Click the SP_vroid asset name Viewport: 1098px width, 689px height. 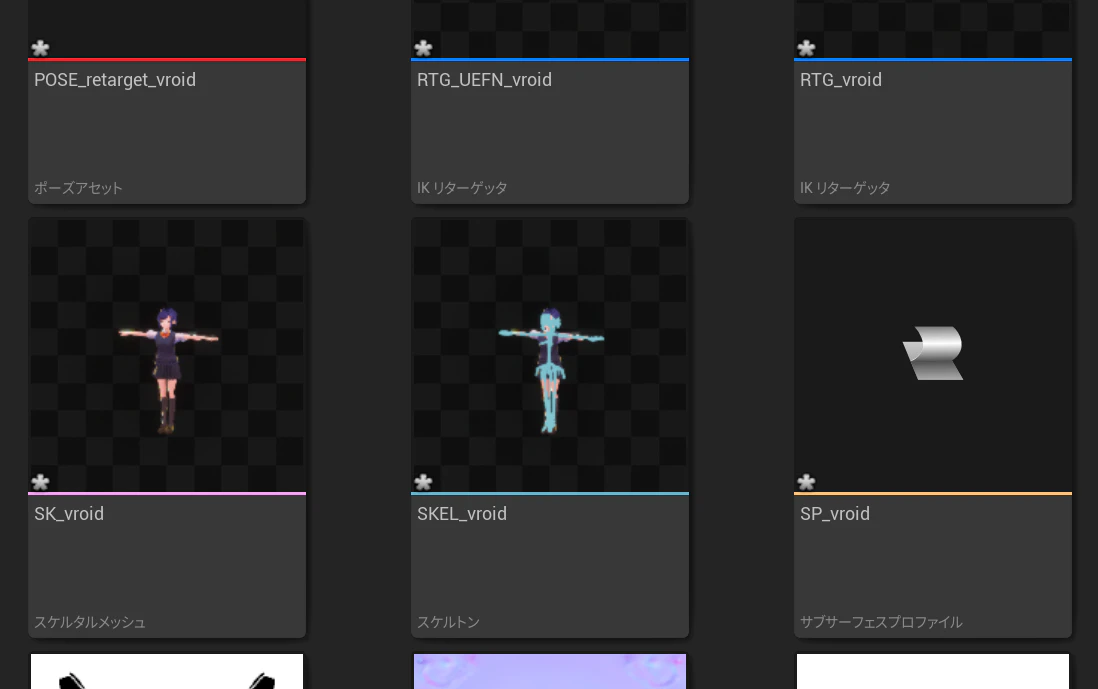[835, 514]
